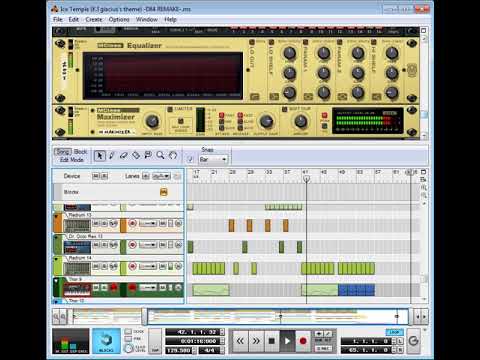Select the Razor tool
Viewport: 480px width, 360px height.
[x=136, y=155]
